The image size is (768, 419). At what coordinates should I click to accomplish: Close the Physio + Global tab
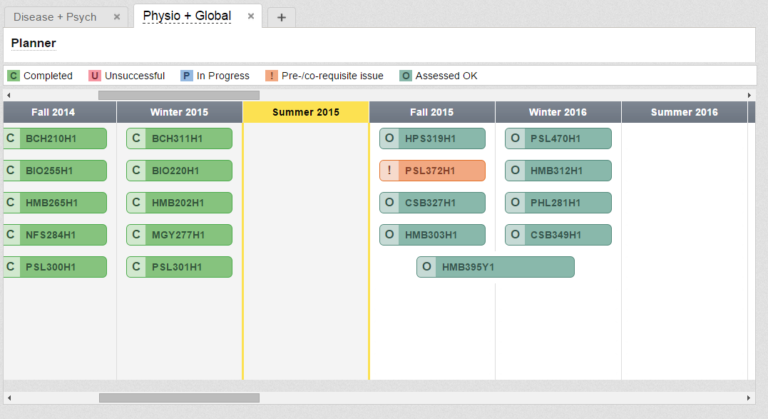pyautogui.click(x=251, y=16)
